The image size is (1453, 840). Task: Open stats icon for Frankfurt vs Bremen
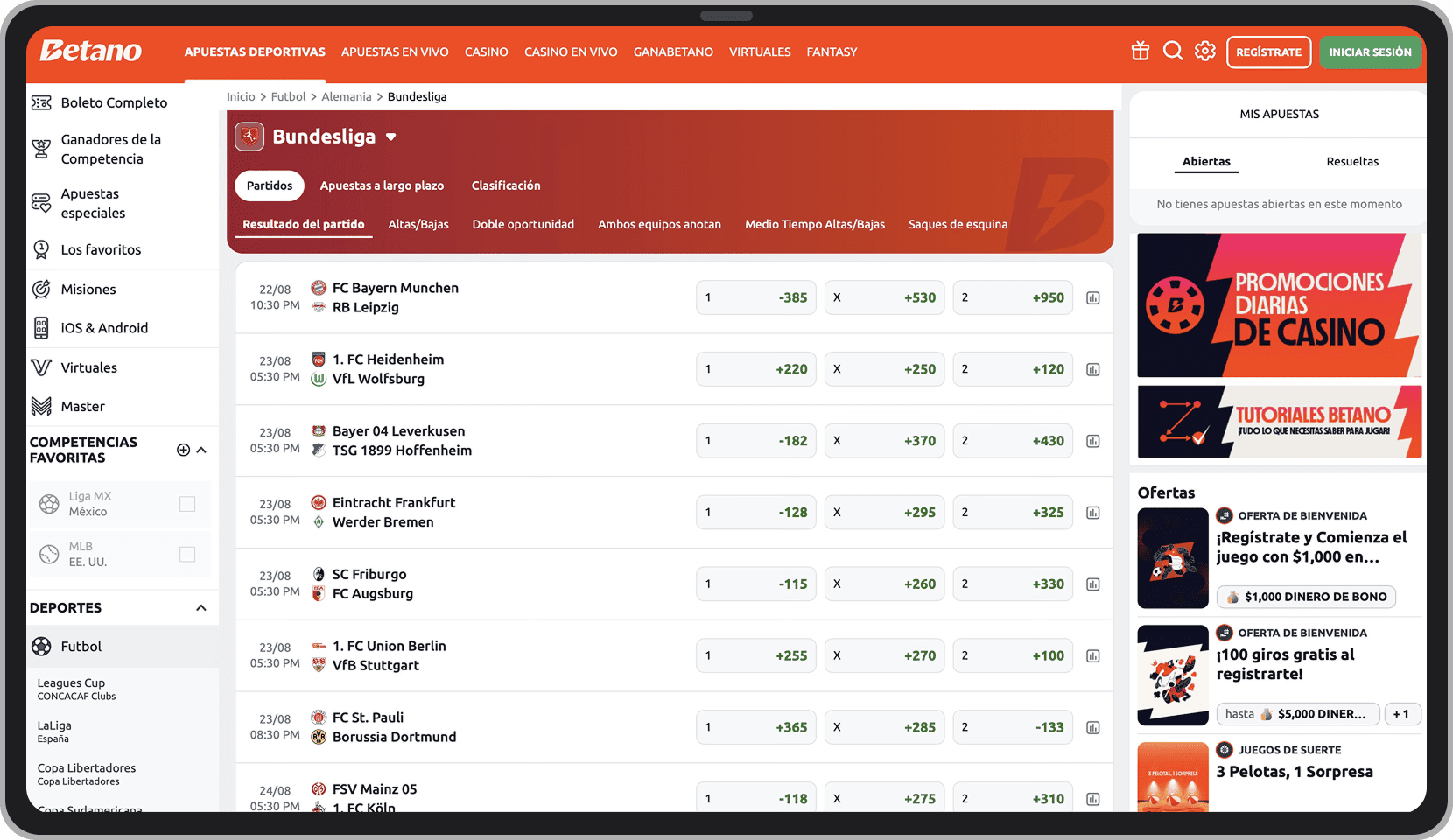(1093, 513)
